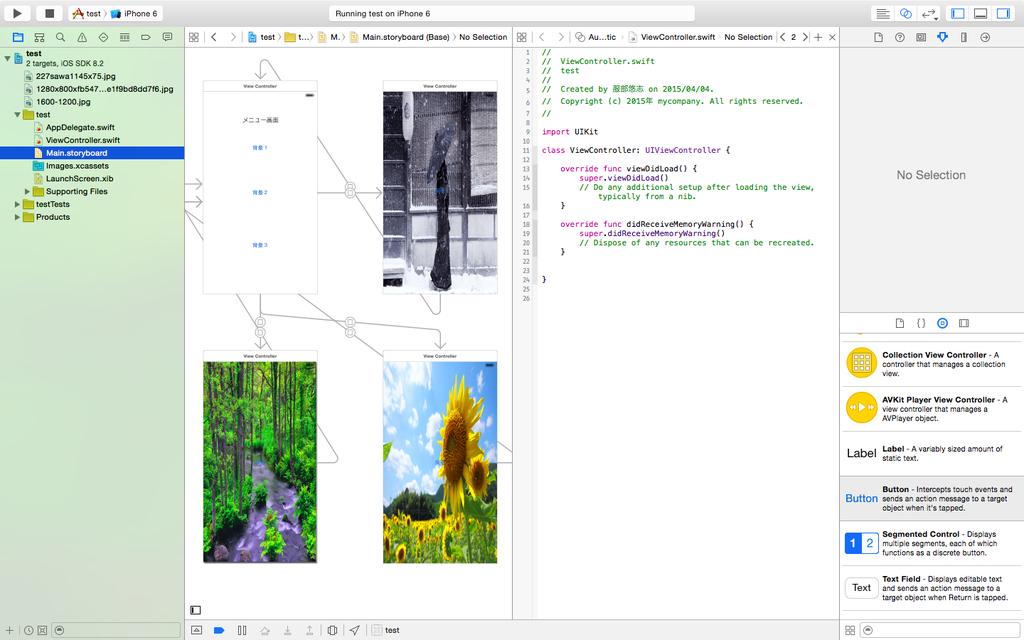Image resolution: width=1024 pixels, height=640 pixels.
Task: Click the sunflower view controller scene
Action: pos(440,462)
